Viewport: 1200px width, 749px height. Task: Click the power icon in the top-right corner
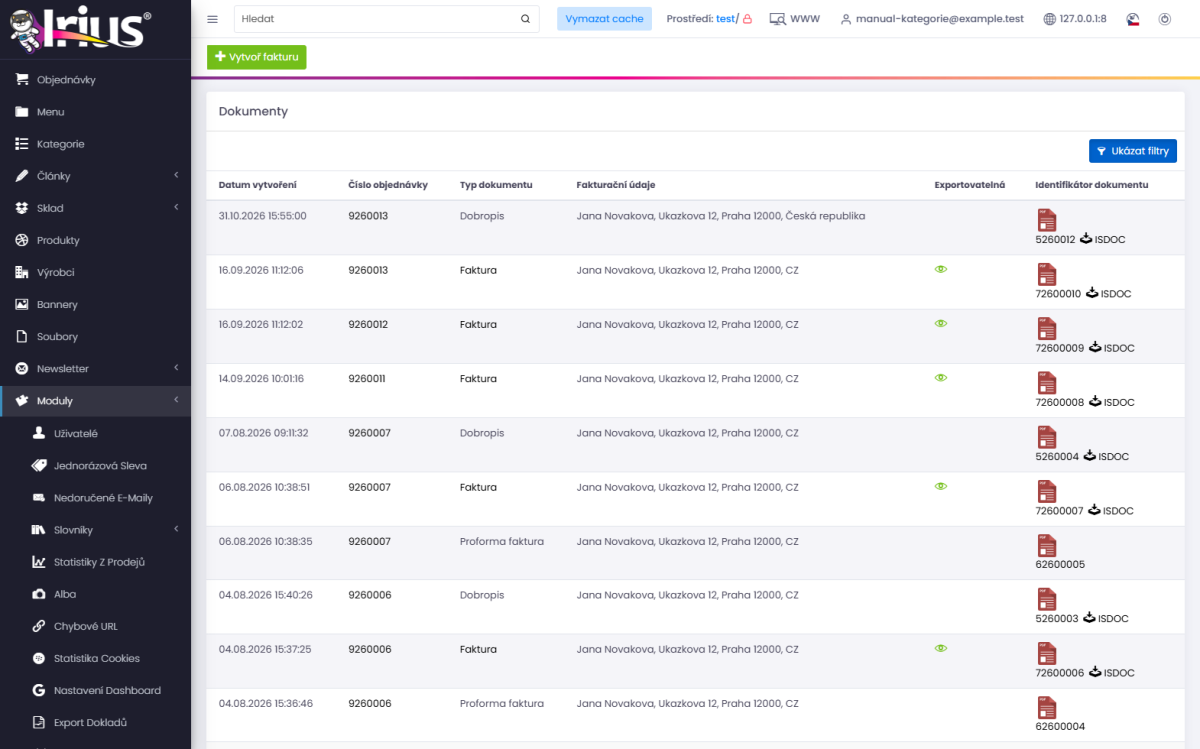pyautogui.click(x=1165, y=19)
